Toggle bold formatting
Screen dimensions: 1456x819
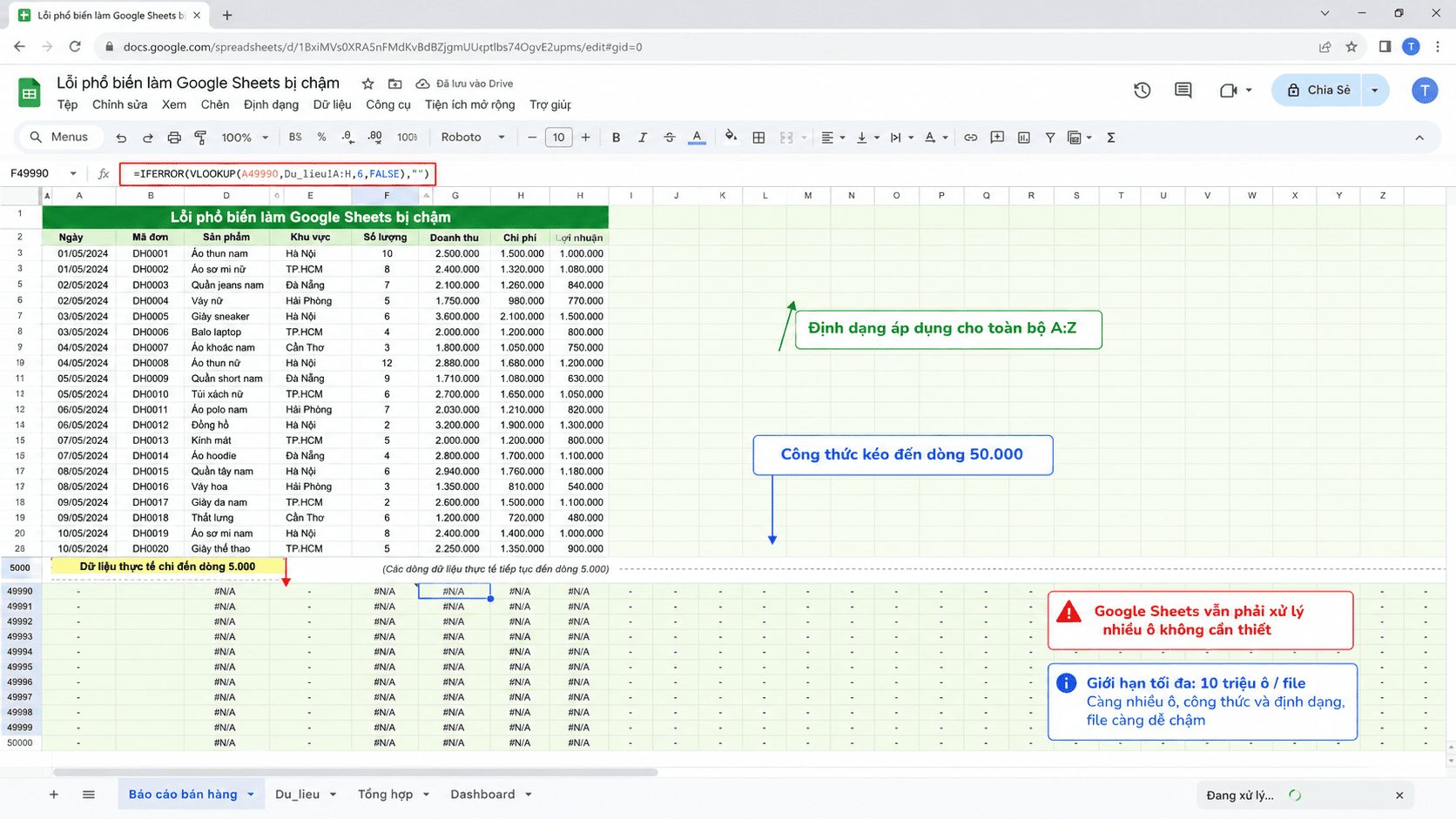(616, 138)
